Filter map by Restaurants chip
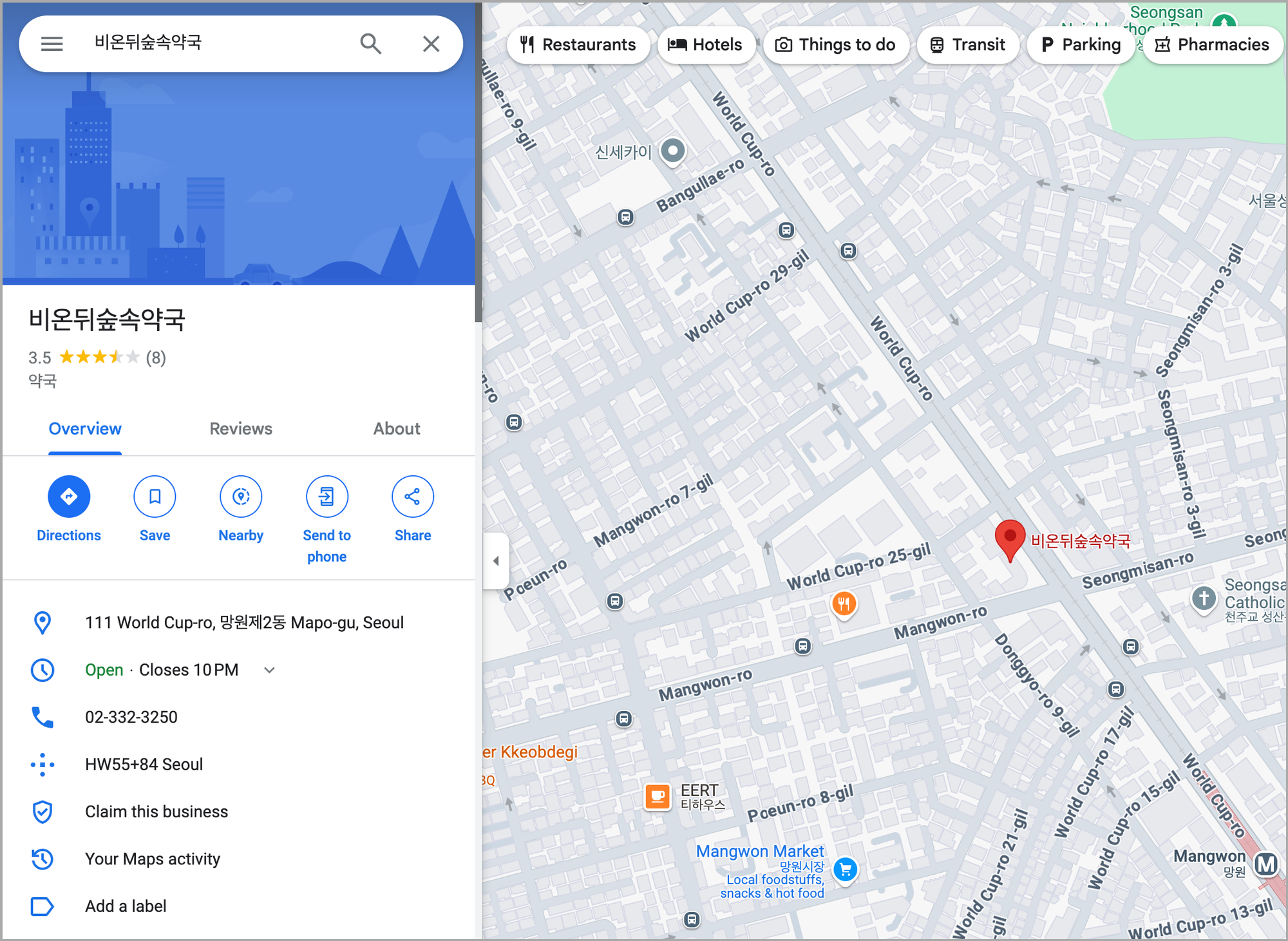 (578, 44)
